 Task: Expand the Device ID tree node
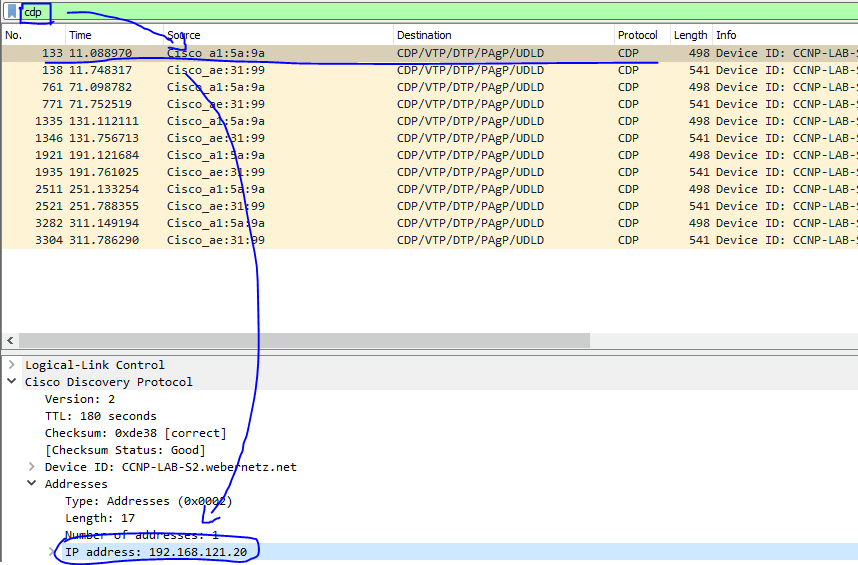(32, 467)
